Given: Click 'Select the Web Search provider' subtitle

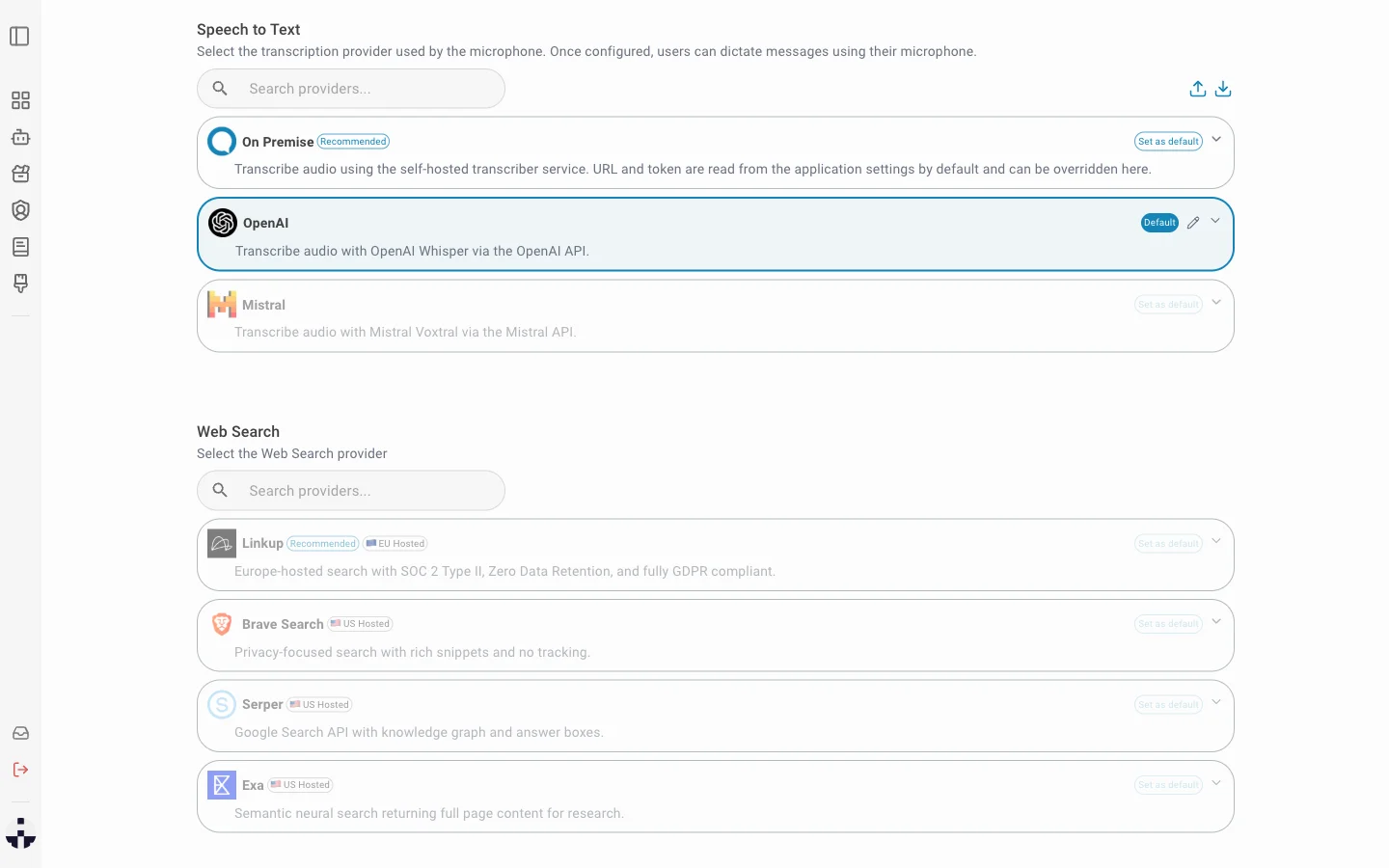Looking at the screenshot, I should click(x=292, y=453).
